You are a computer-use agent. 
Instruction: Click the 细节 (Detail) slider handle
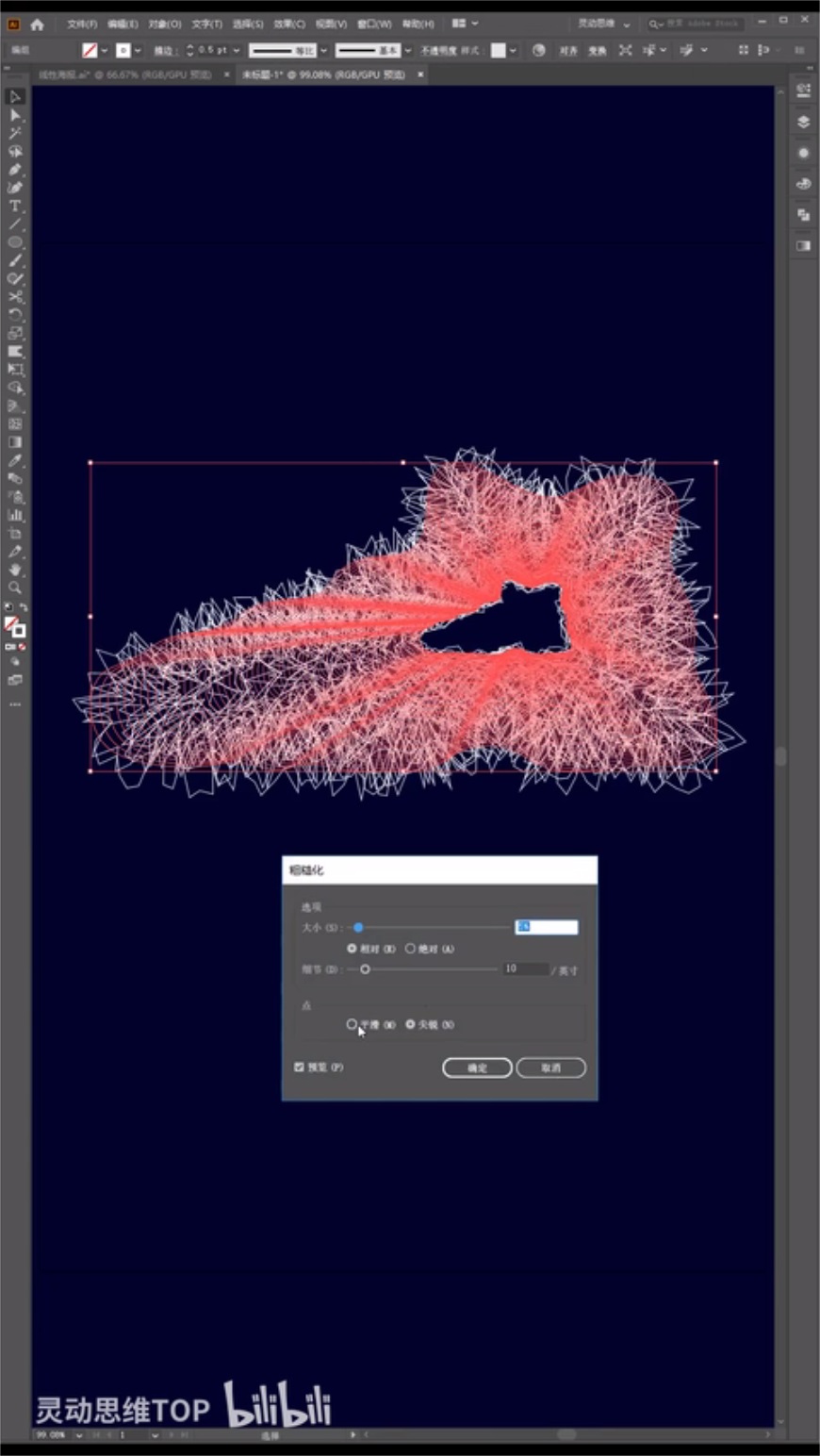click(365, 969)
